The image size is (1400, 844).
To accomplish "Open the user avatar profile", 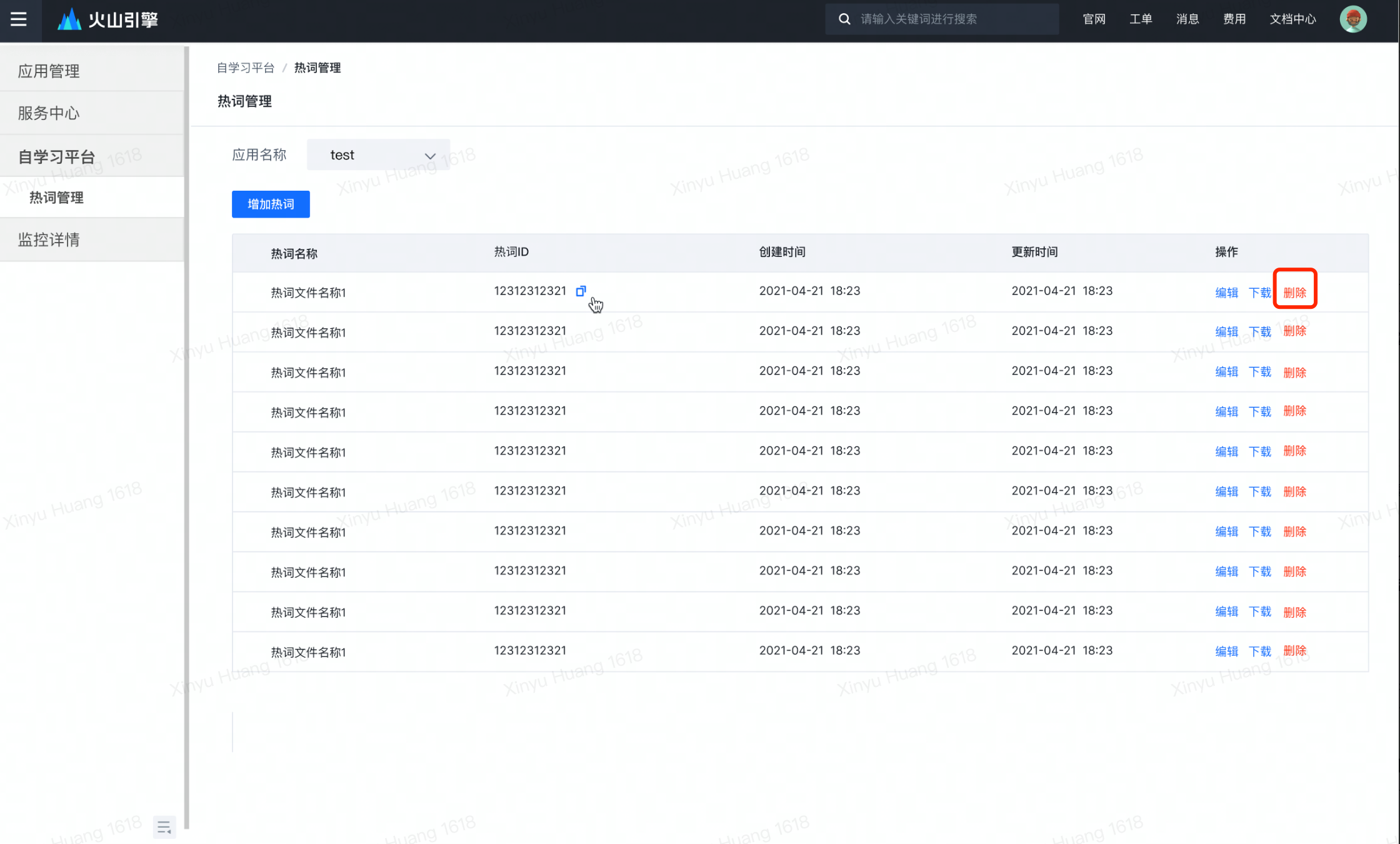I will click(1352, 19).
